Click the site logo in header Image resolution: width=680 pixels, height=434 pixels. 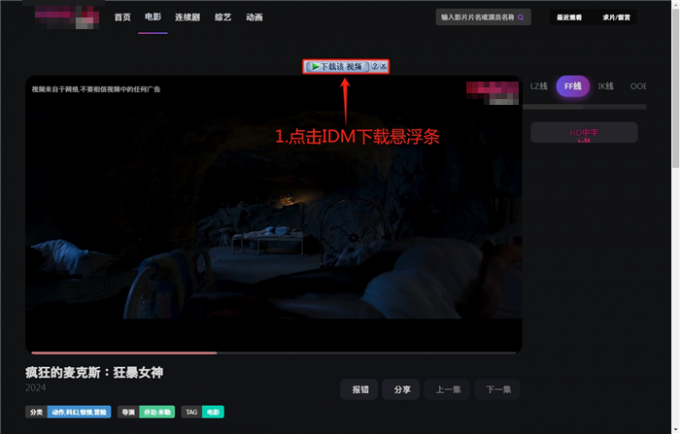point(67,17)
